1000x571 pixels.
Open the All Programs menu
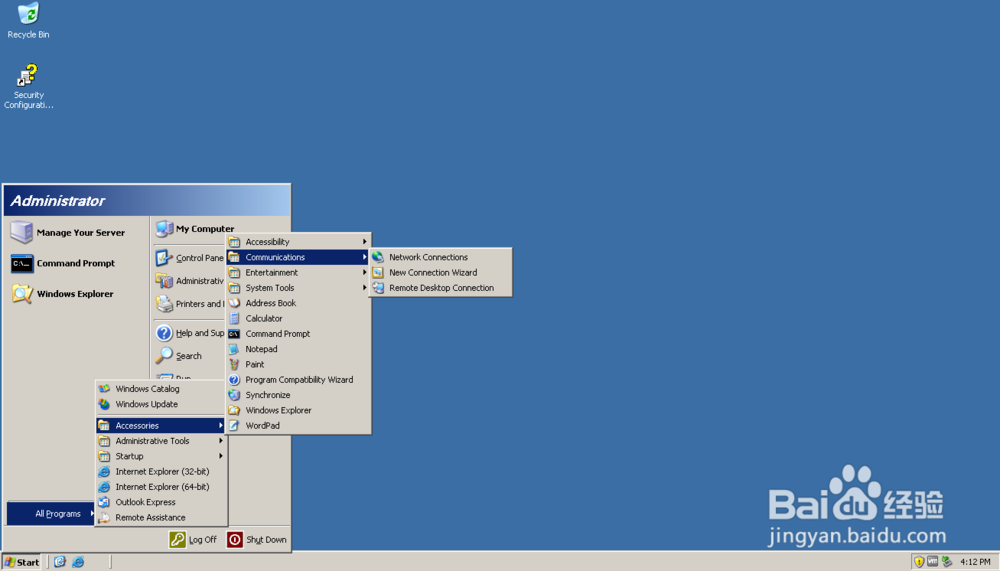pos(51,514)
